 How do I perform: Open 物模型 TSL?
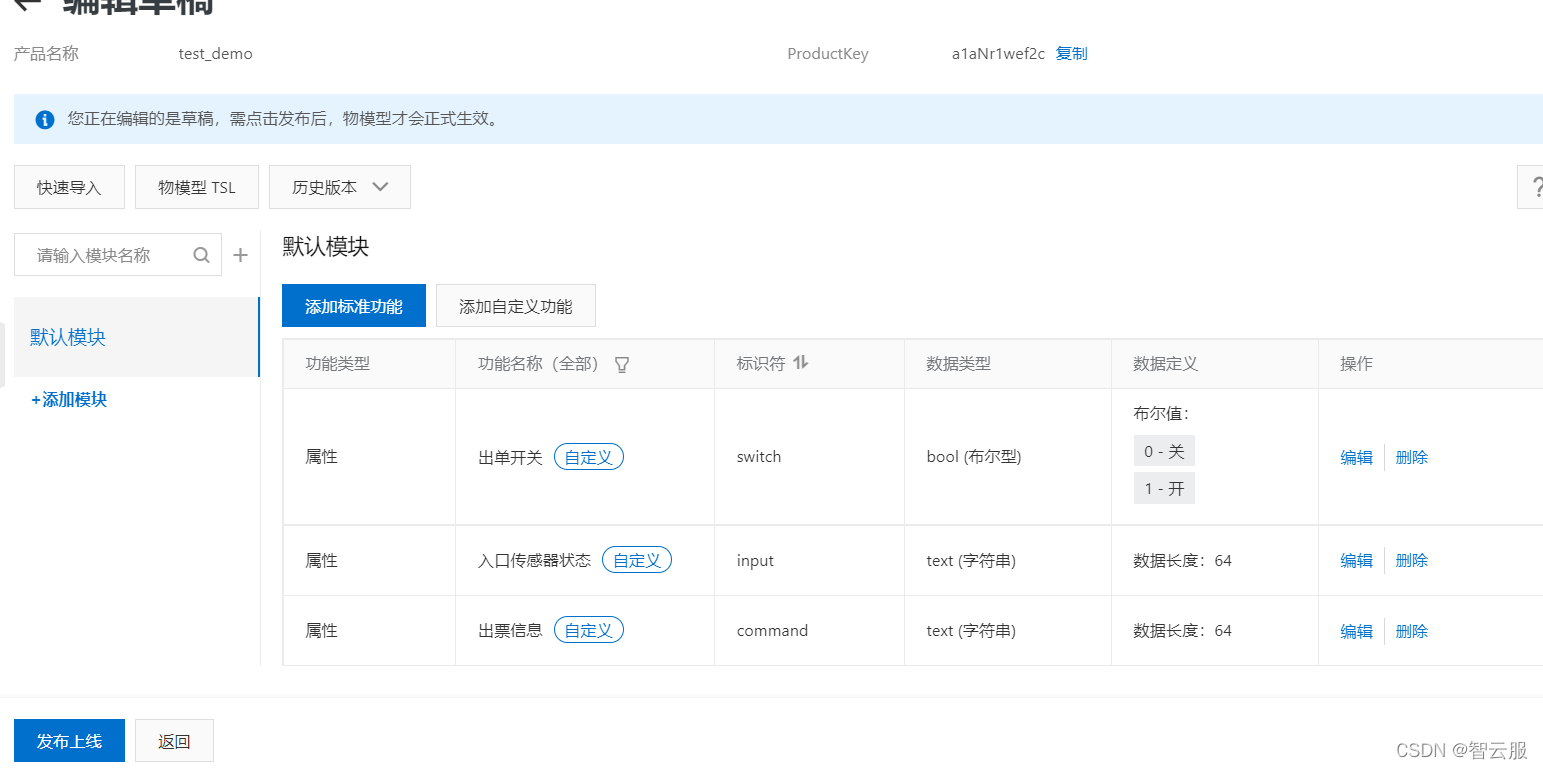point(197,187)
